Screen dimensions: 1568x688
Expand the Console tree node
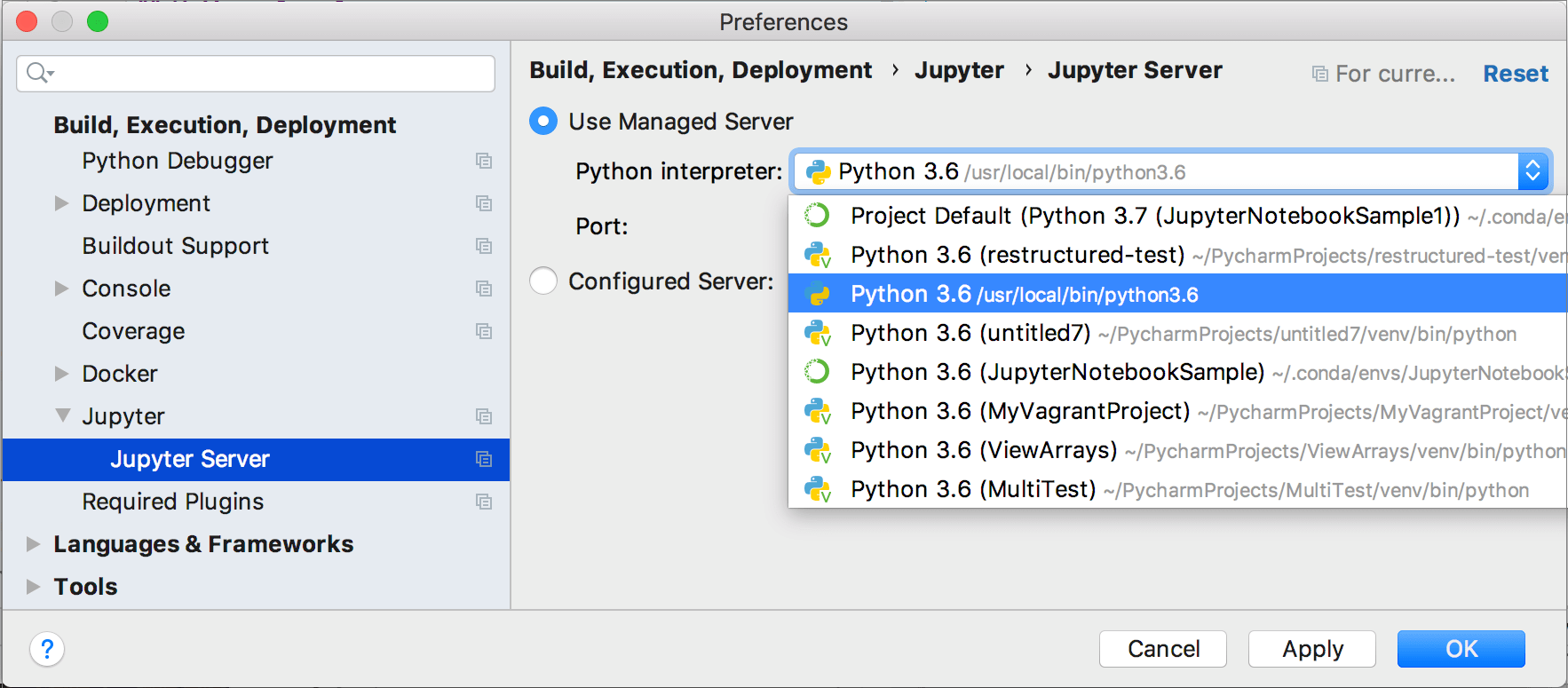pyautogui.click(x=61, y=289)
